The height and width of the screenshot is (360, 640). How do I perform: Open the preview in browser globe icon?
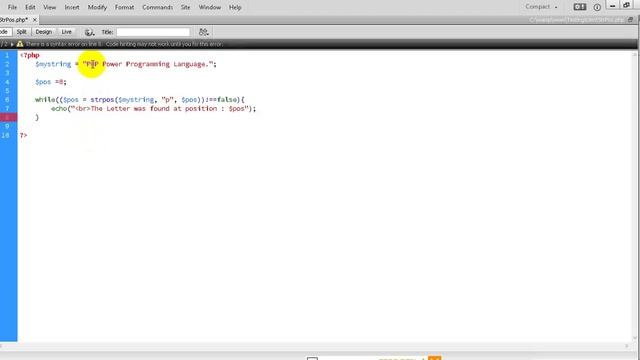point(89,32)
